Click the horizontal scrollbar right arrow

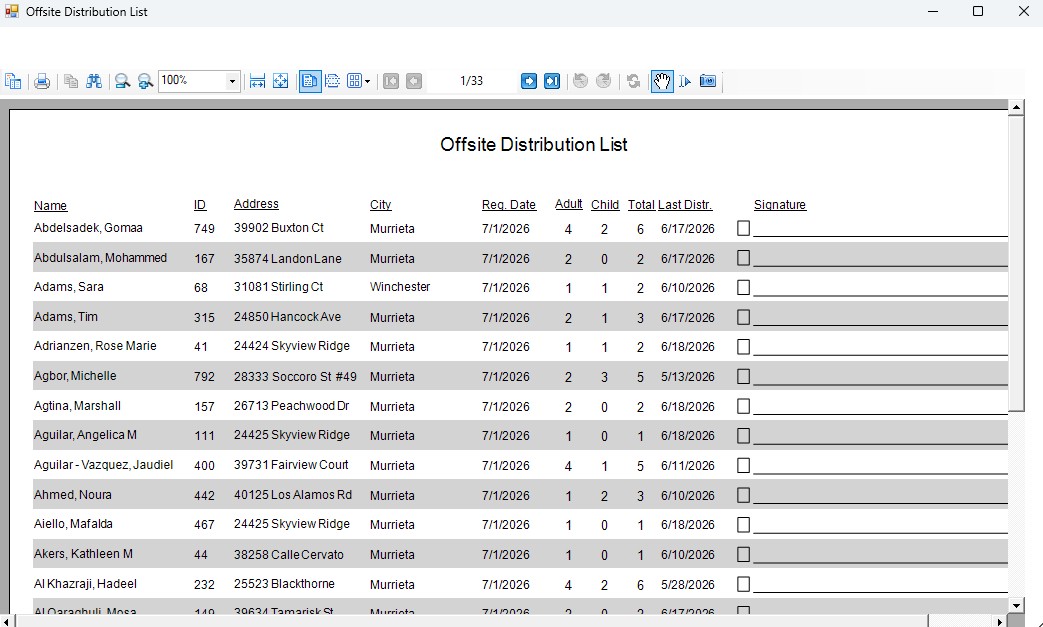[1000, 622]
